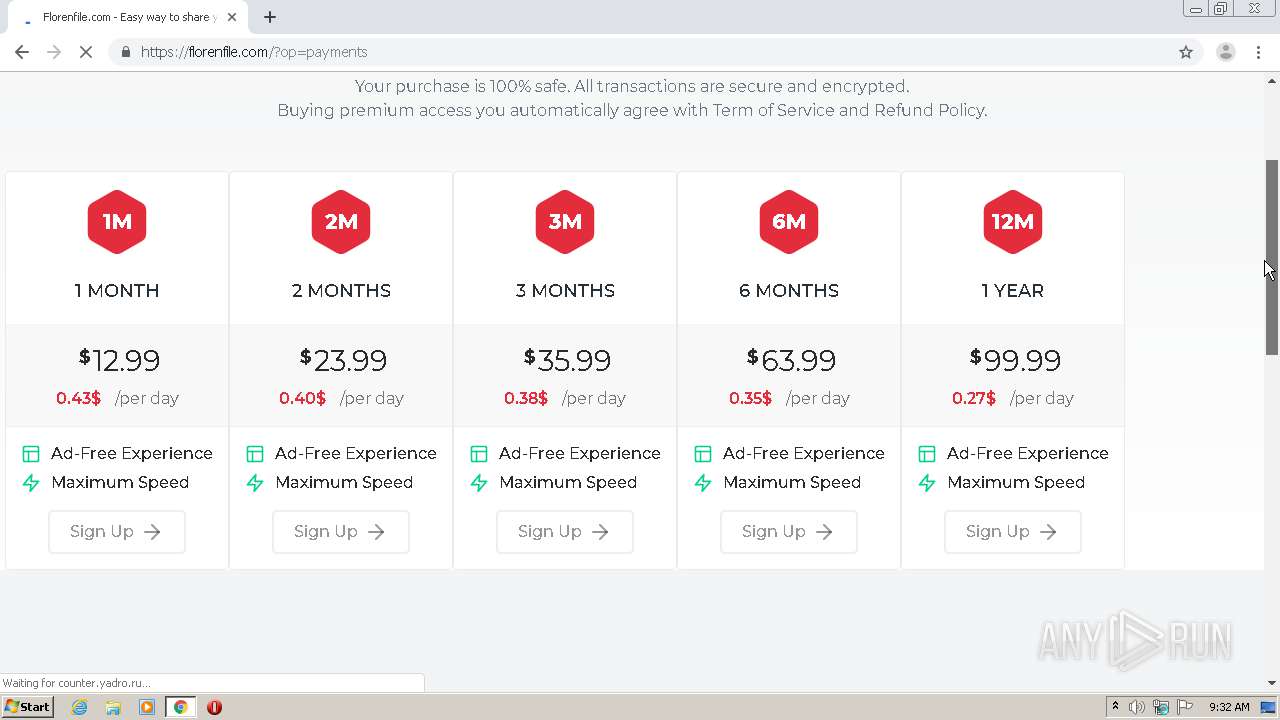Show hidden system tray icons arrow
Viewport: 1280px width, 720px height.
point(1115,707)
